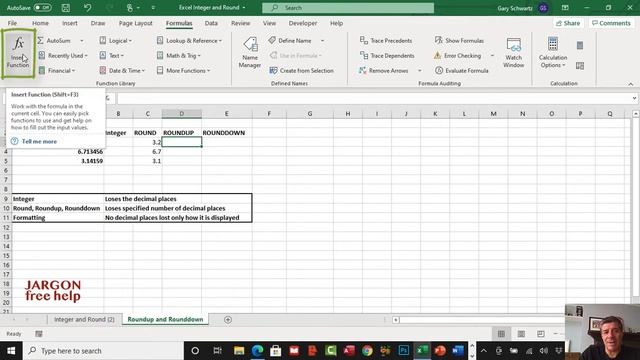The width and height of the screenshot is (640, 360).
Task: Open Evaluate Formula tool
Action: (x=462, y=71)
